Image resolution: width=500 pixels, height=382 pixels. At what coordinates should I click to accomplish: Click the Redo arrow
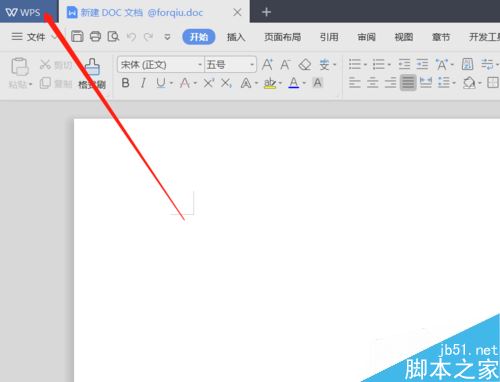(148, 37)
